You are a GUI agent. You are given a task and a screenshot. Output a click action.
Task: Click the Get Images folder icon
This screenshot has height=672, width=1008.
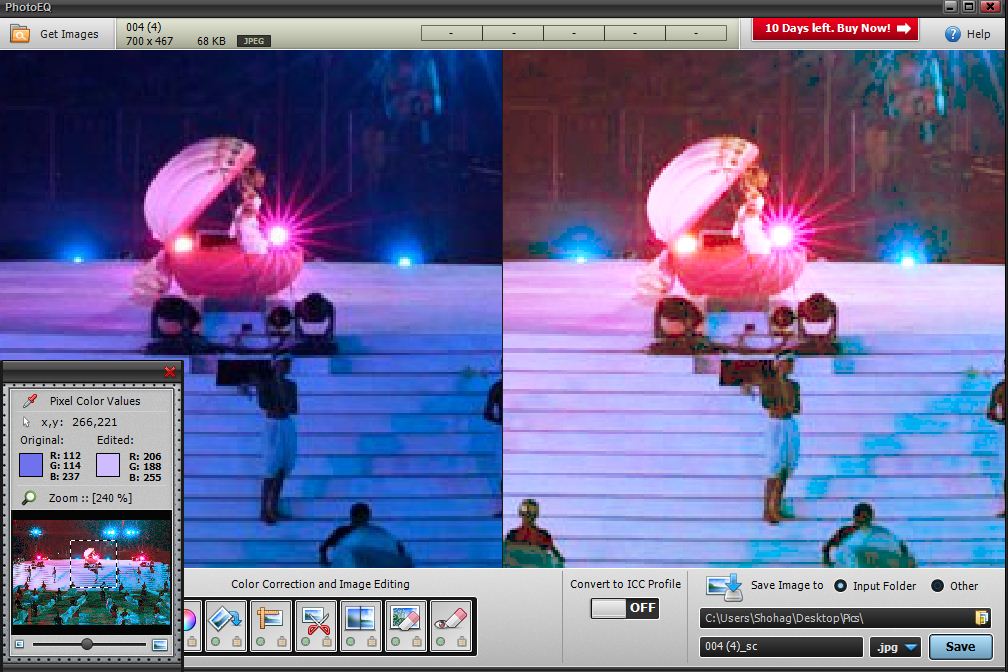click(20, 34)
